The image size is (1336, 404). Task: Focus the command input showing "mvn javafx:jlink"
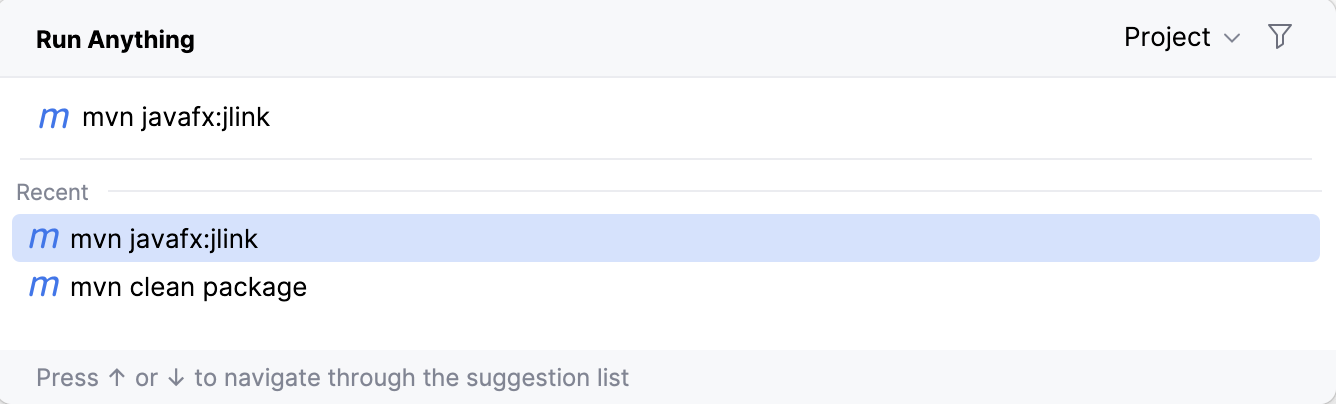click(176, 118)
